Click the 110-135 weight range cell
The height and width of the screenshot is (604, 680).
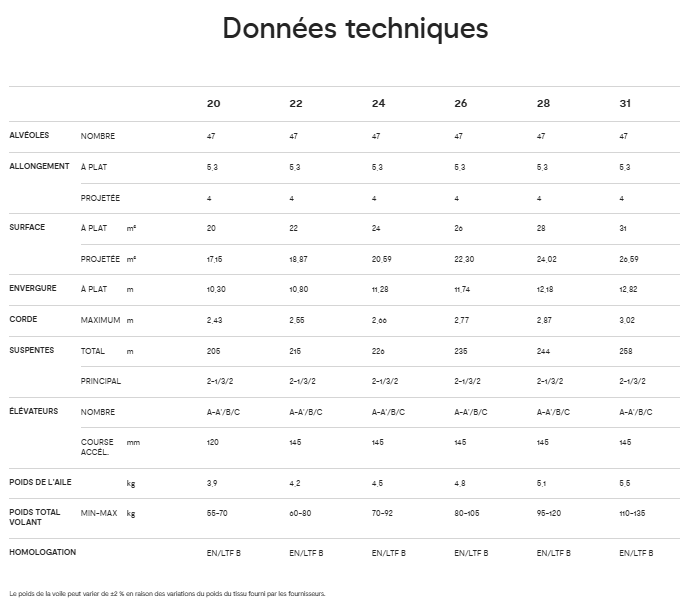click(632, 513)
